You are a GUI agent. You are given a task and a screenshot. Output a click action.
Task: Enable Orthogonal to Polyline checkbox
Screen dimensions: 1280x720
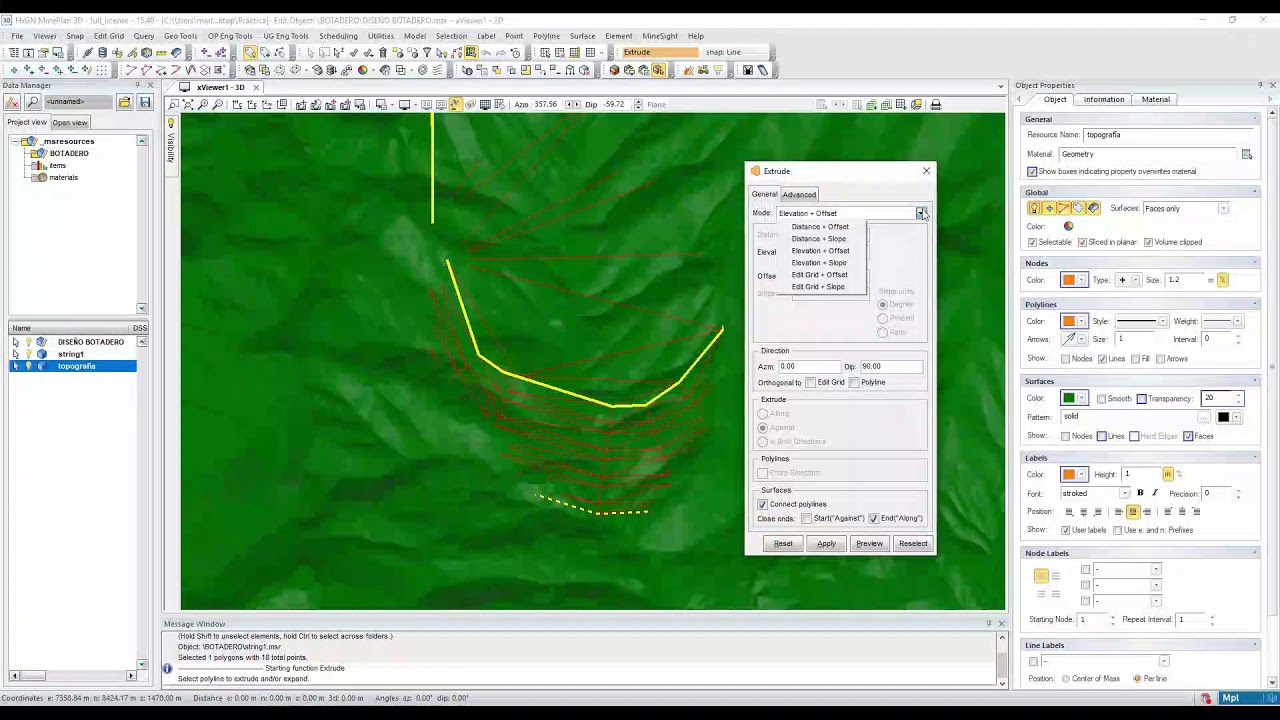854,382
